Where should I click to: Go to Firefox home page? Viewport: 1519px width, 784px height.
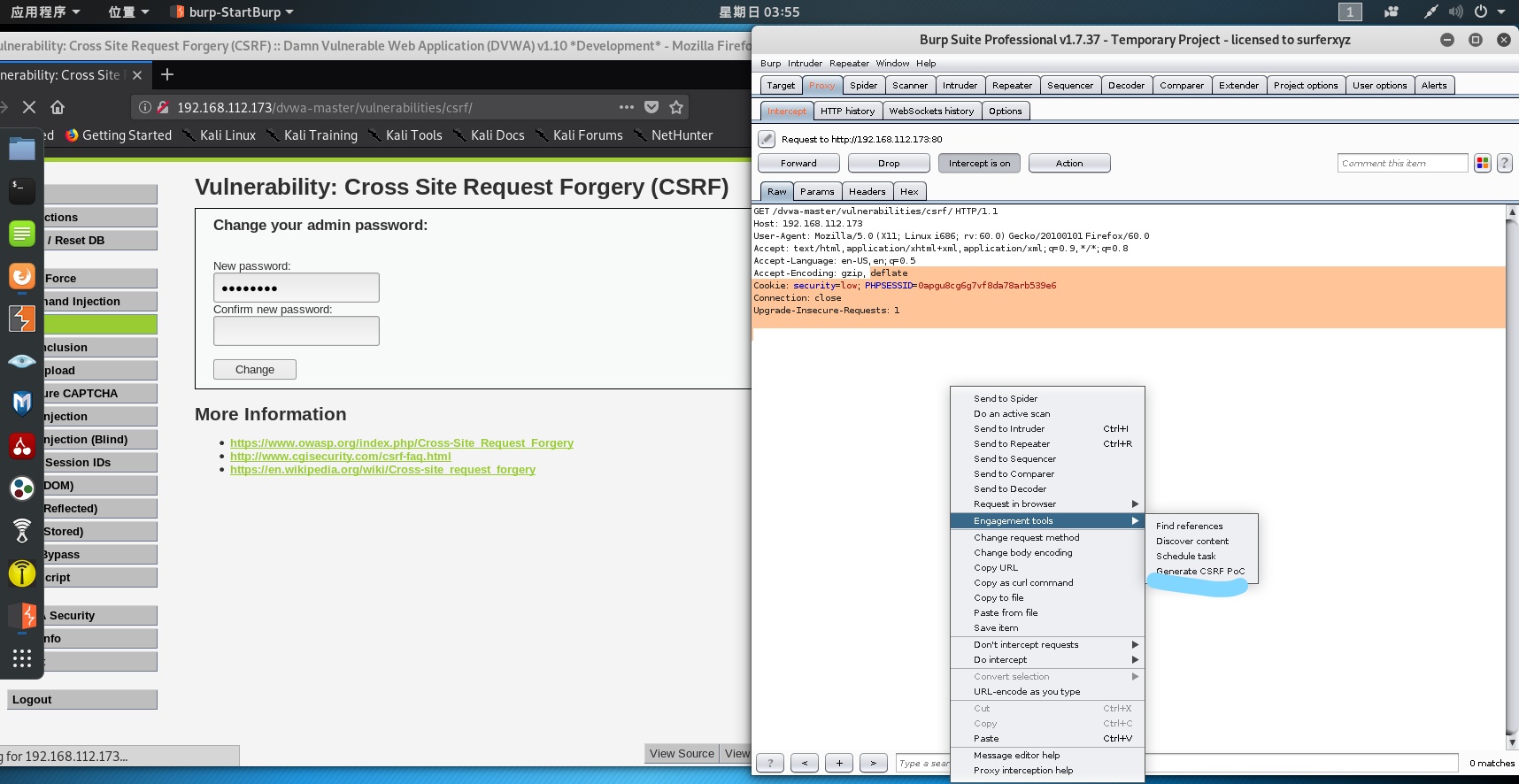click(x=58, y=107)
